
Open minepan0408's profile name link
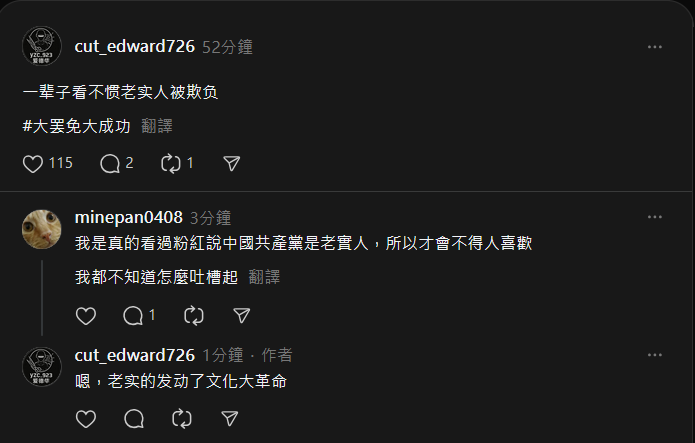coord(129,217)
